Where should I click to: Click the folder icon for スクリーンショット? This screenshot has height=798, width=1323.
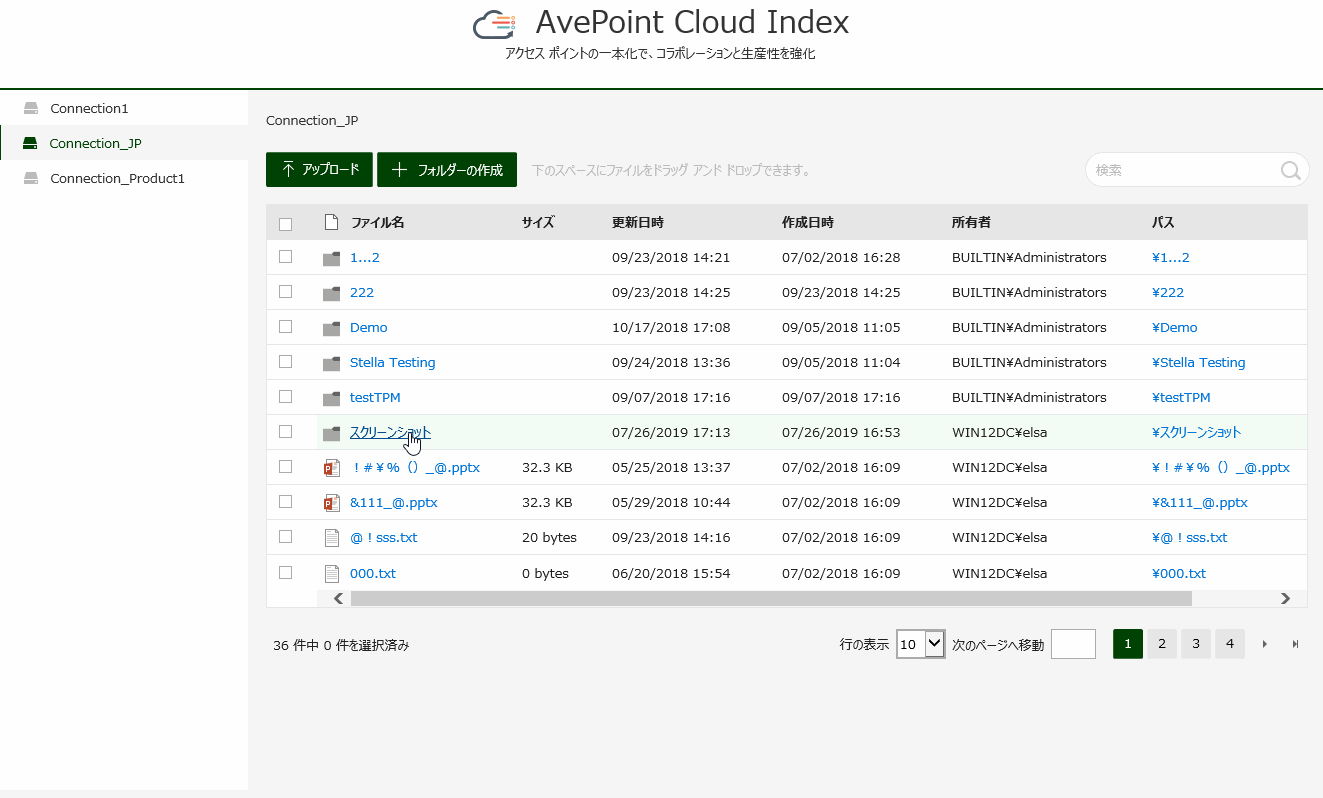[331, 433]
